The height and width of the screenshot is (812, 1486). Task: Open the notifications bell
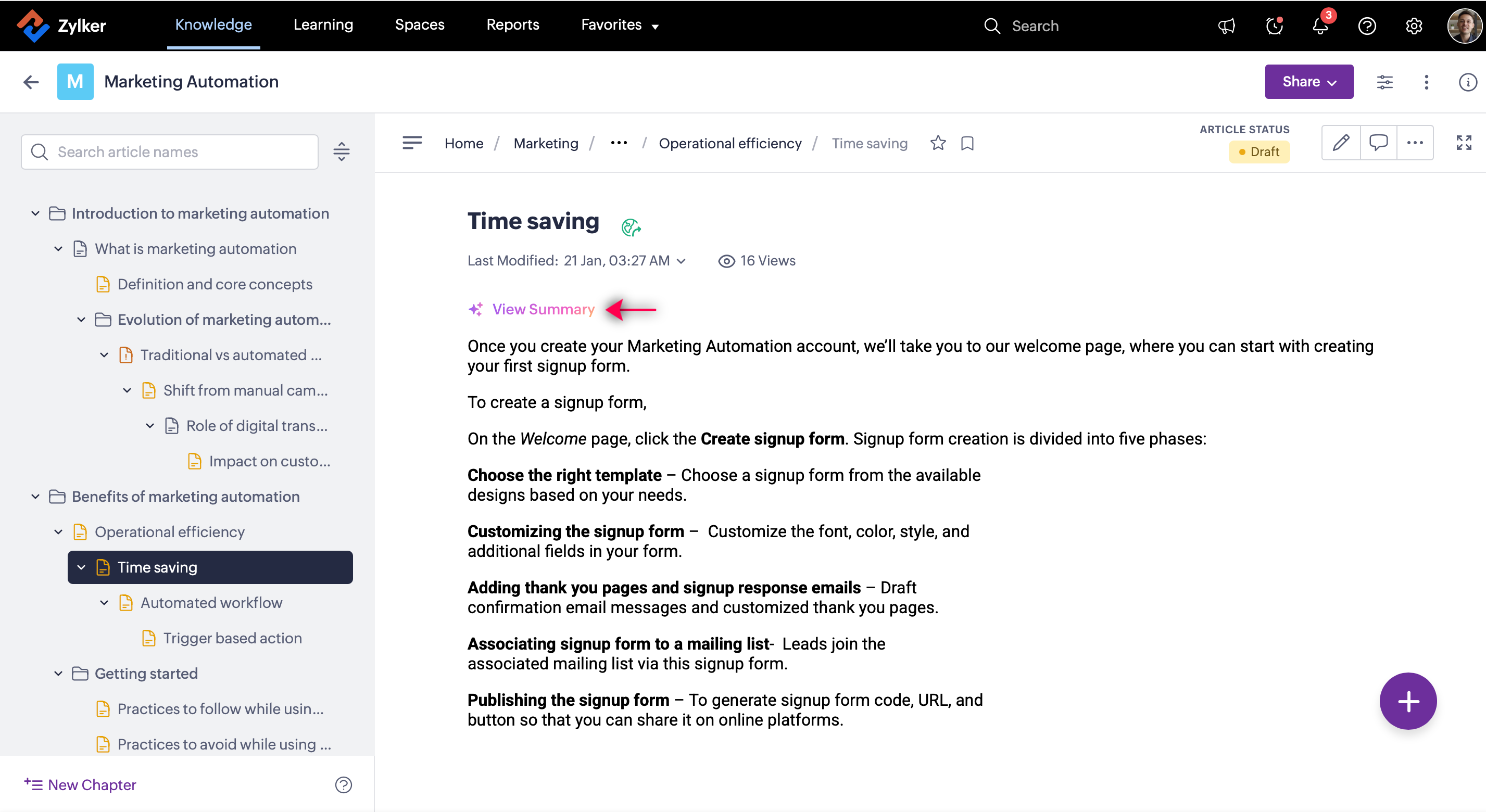(1320, 26)
